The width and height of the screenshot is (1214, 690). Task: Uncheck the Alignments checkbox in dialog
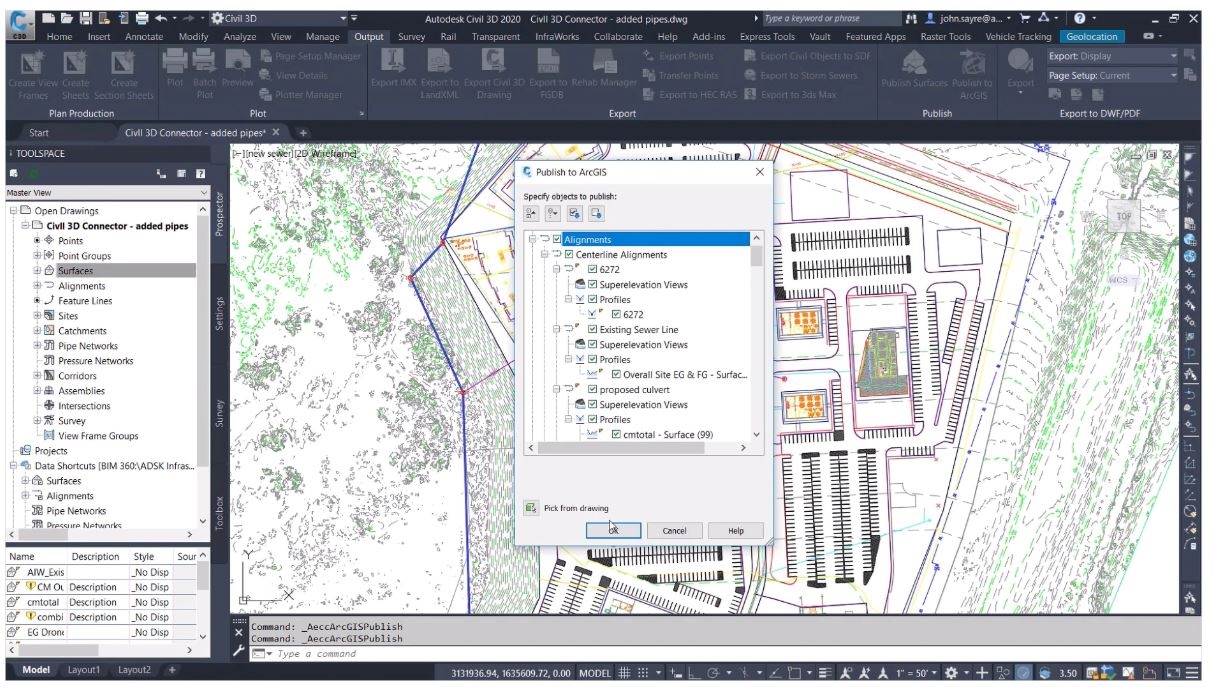557,240
